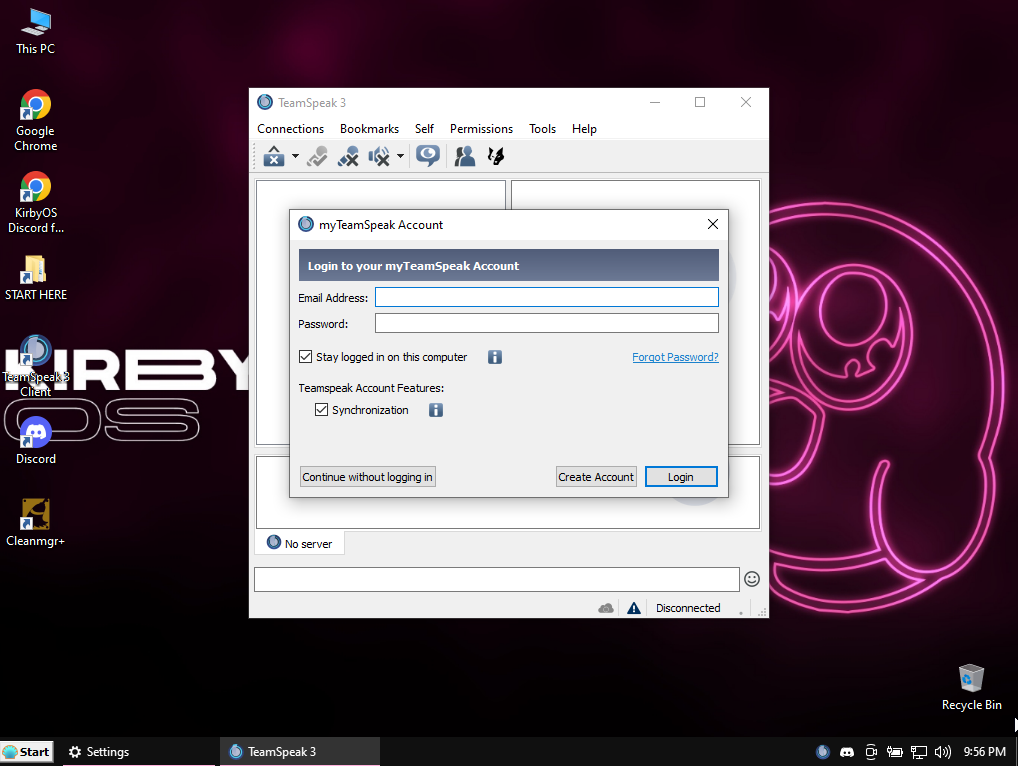
Task: Click into the Password field
Action: [x=547, y=323]
